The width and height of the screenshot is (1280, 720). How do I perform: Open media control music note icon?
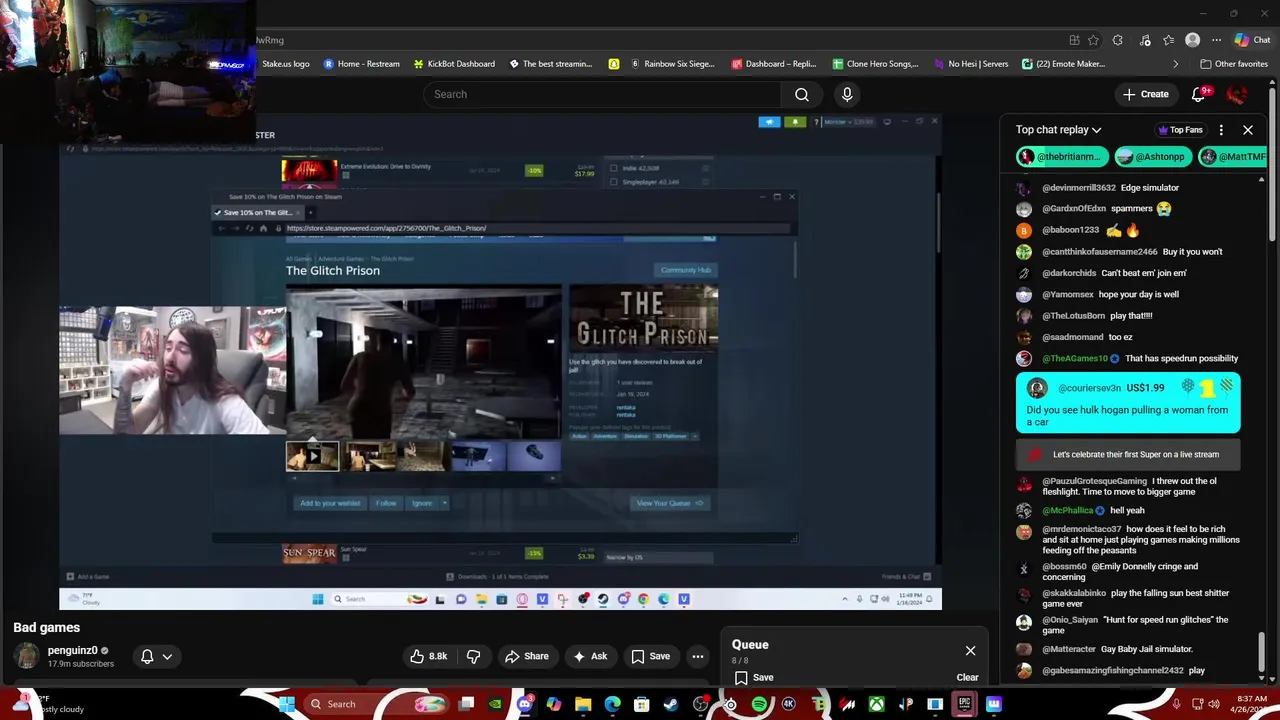(1144, 40)
